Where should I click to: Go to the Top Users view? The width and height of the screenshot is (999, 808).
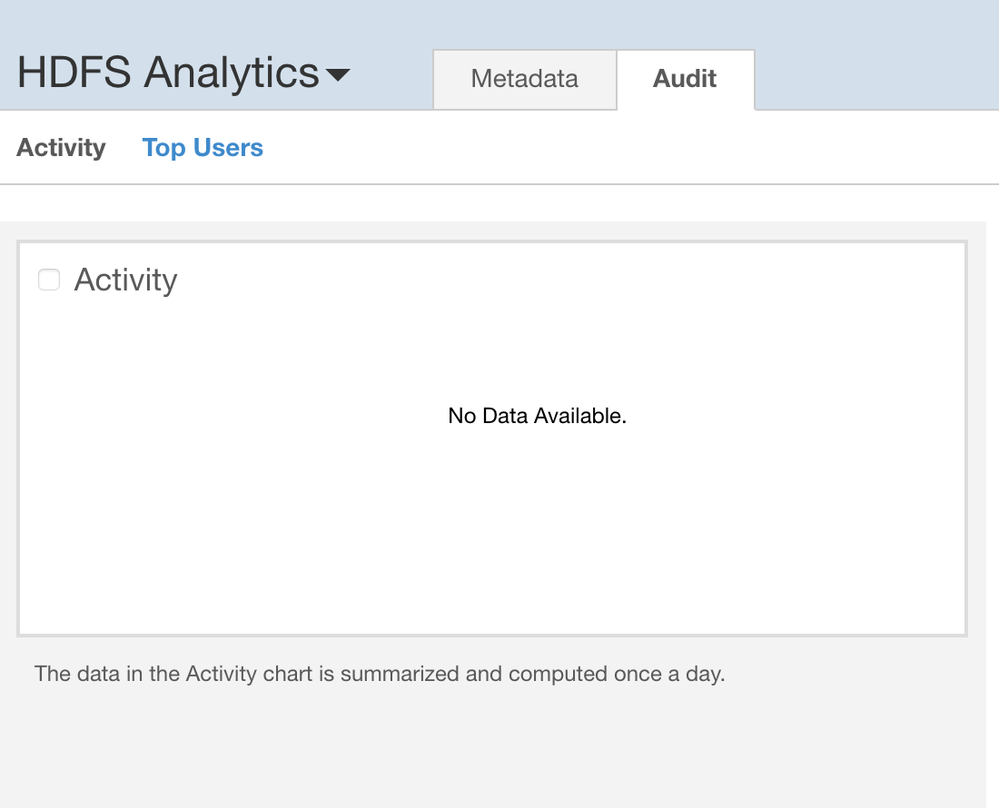[202, 148]
